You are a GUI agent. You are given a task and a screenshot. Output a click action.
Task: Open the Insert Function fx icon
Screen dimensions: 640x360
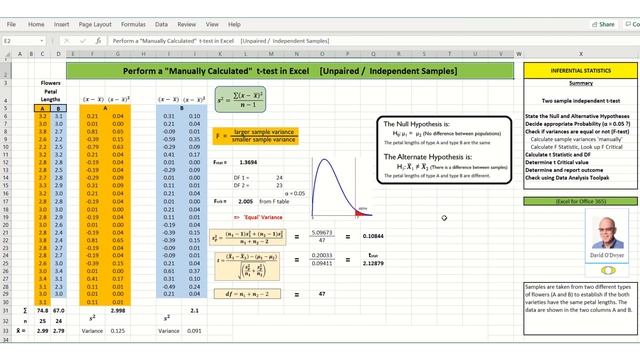pos(98,41)
